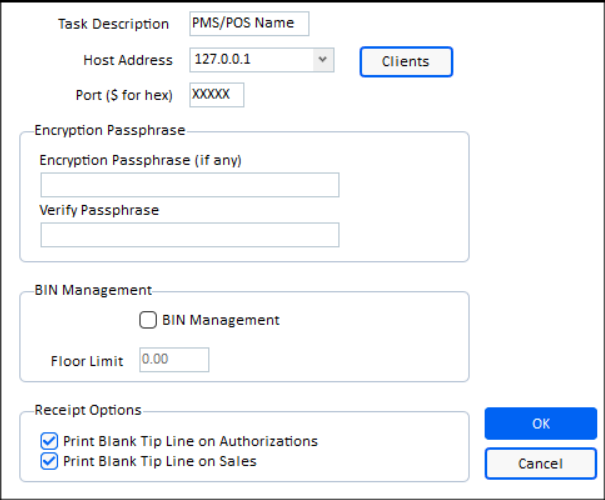
Task: Disable Print Blank Tip Line on Sales
Action: click(x=49, y=461)
